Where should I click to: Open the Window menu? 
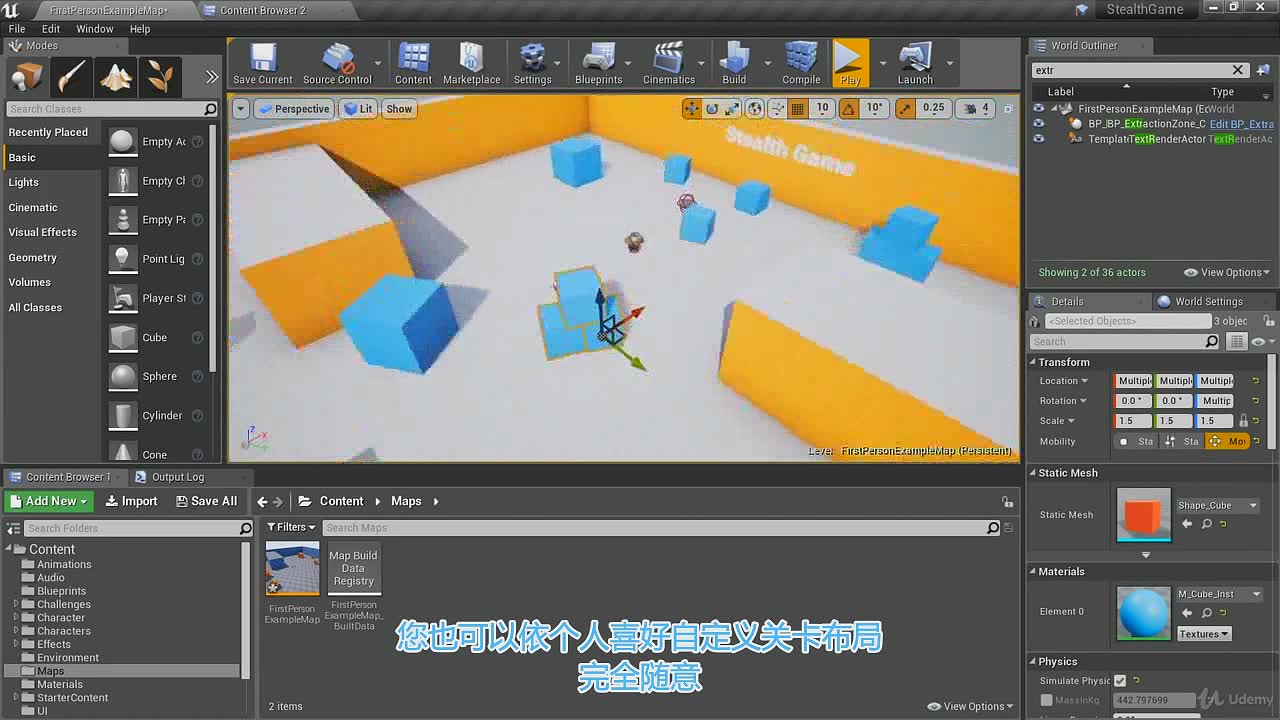tap(95, 29)
